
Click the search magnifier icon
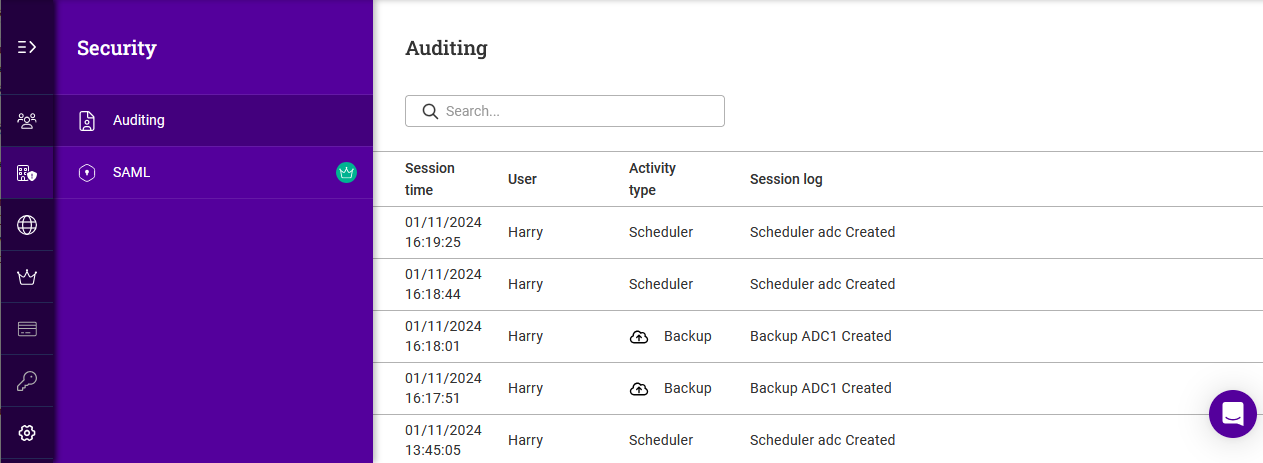tap(431, 111)
